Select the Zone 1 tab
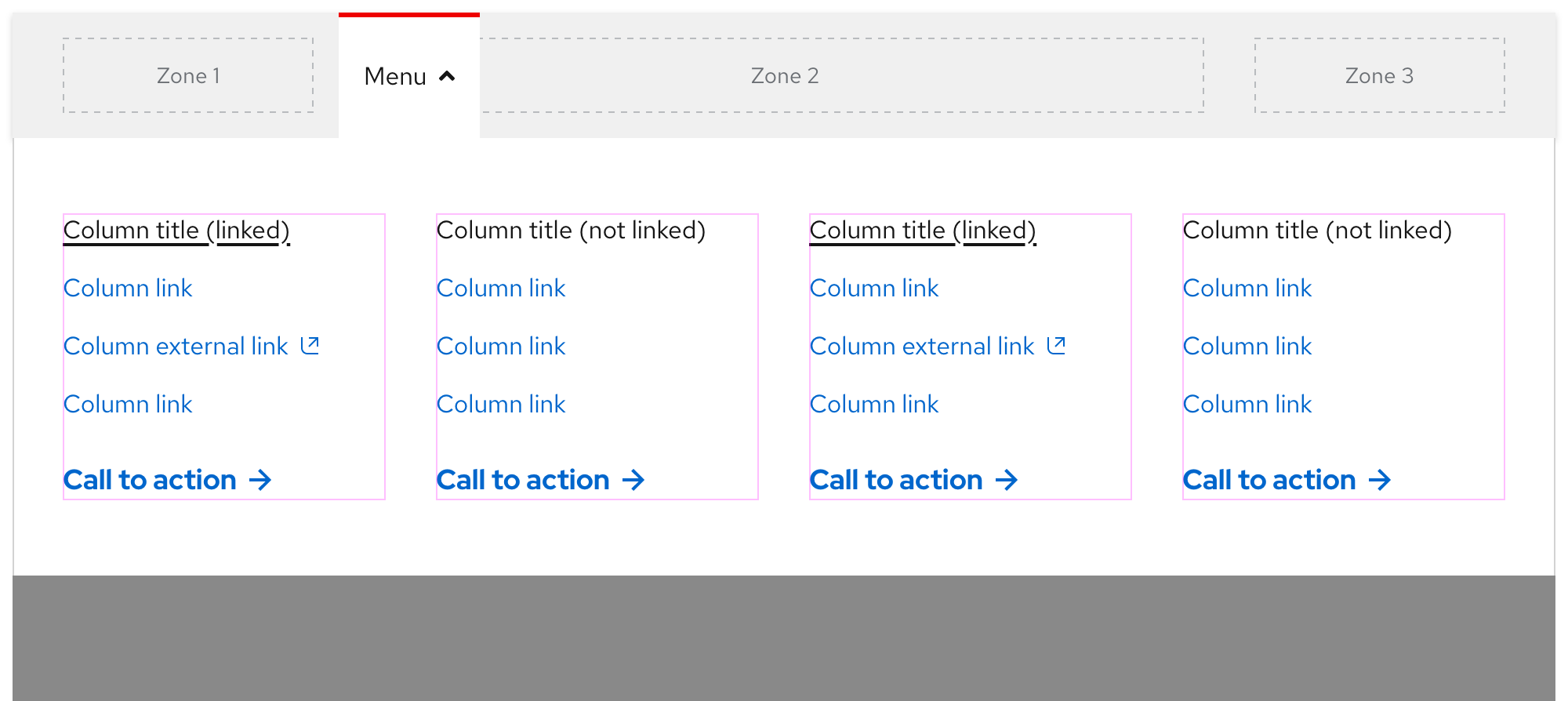Screen dimensions: 1568x701 click(188, 75)
